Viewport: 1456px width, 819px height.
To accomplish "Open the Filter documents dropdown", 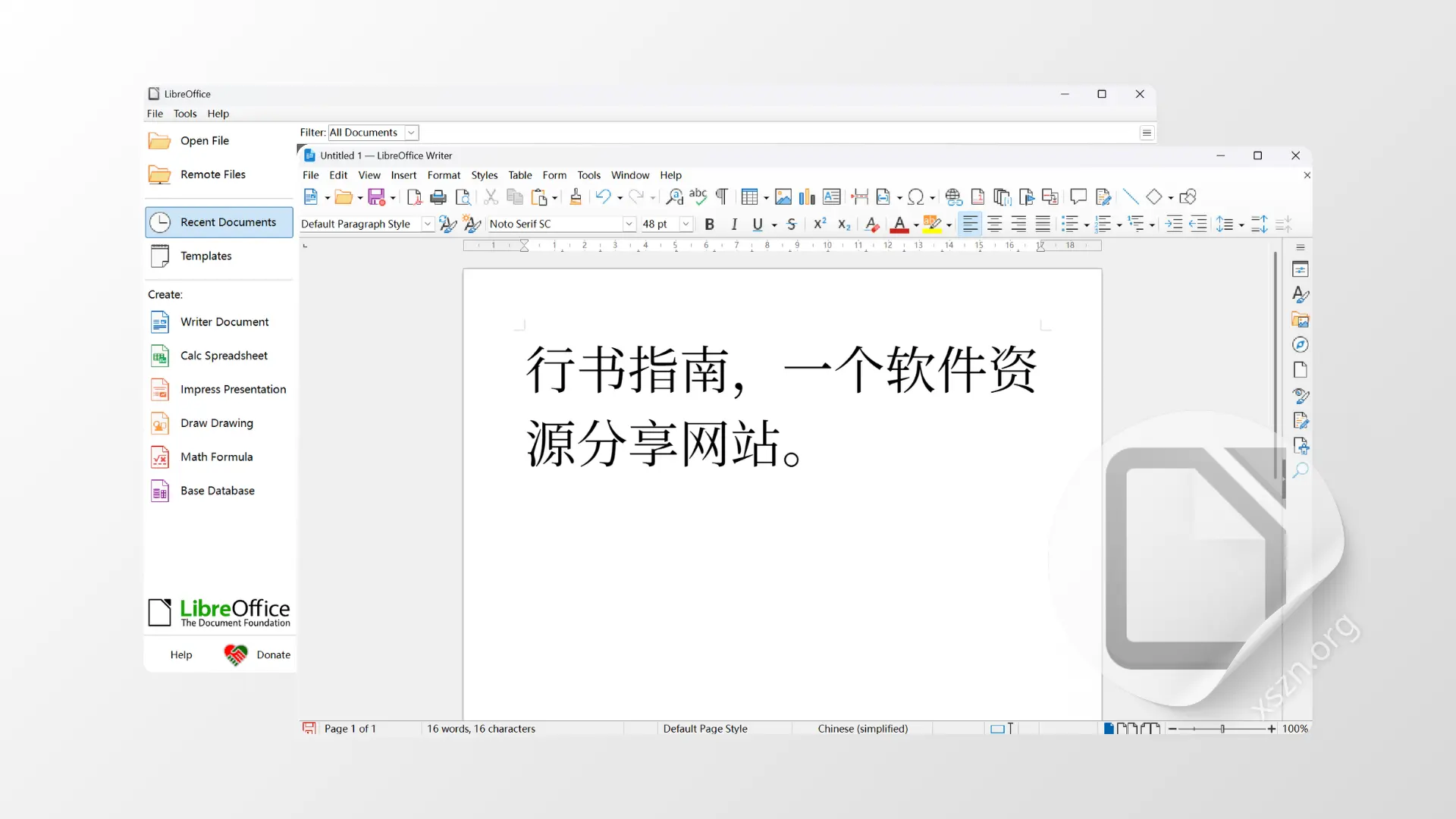I will click(410, 132).
